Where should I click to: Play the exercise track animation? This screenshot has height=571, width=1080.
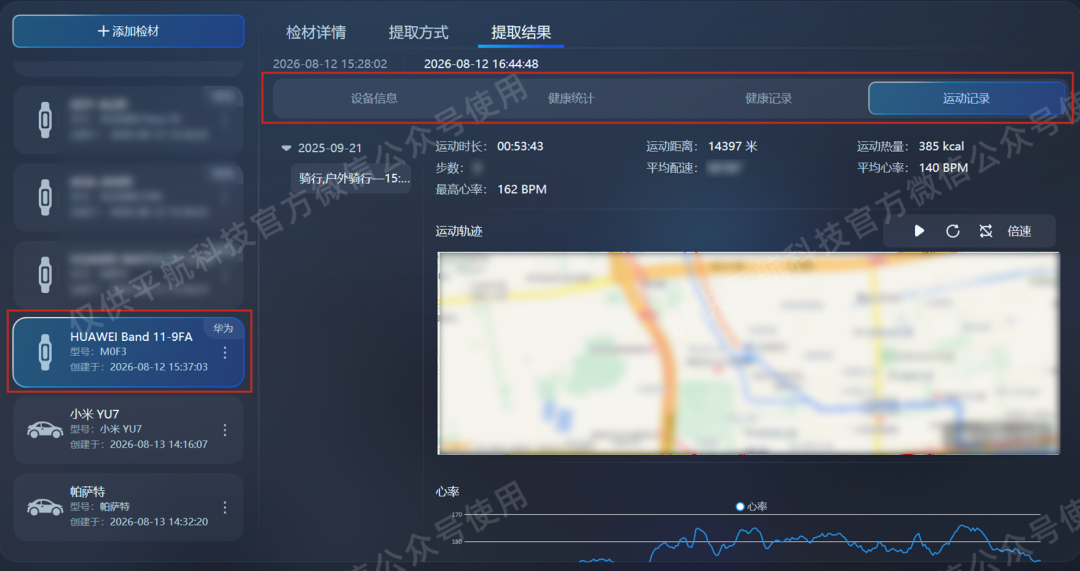(919, 231)
